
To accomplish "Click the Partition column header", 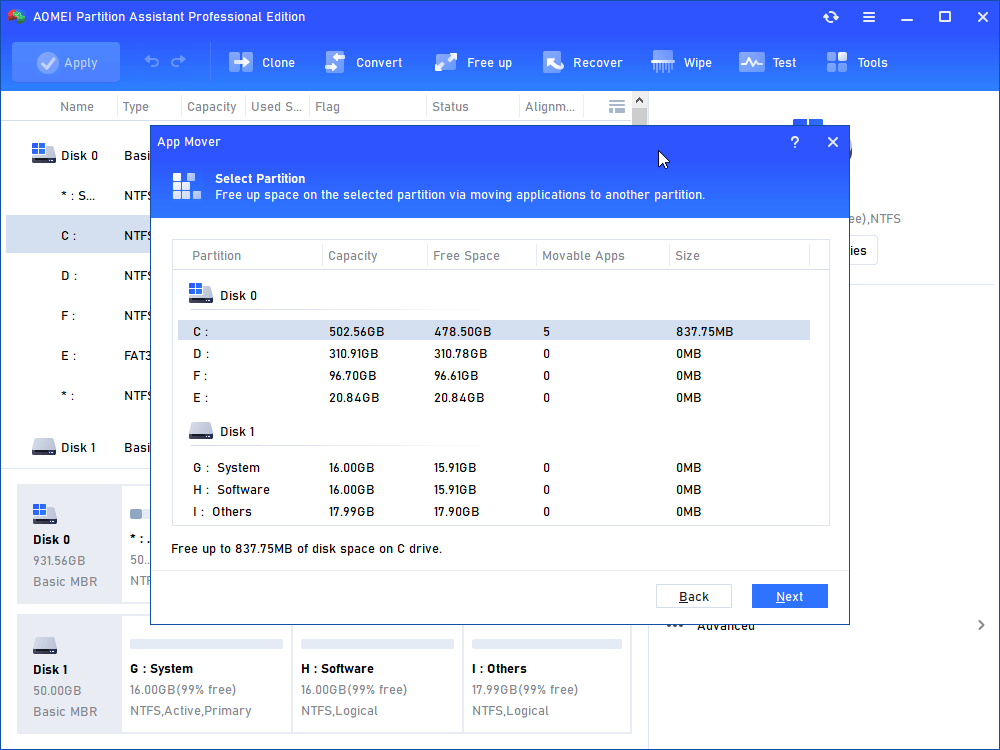I will (x=216, y=256).
